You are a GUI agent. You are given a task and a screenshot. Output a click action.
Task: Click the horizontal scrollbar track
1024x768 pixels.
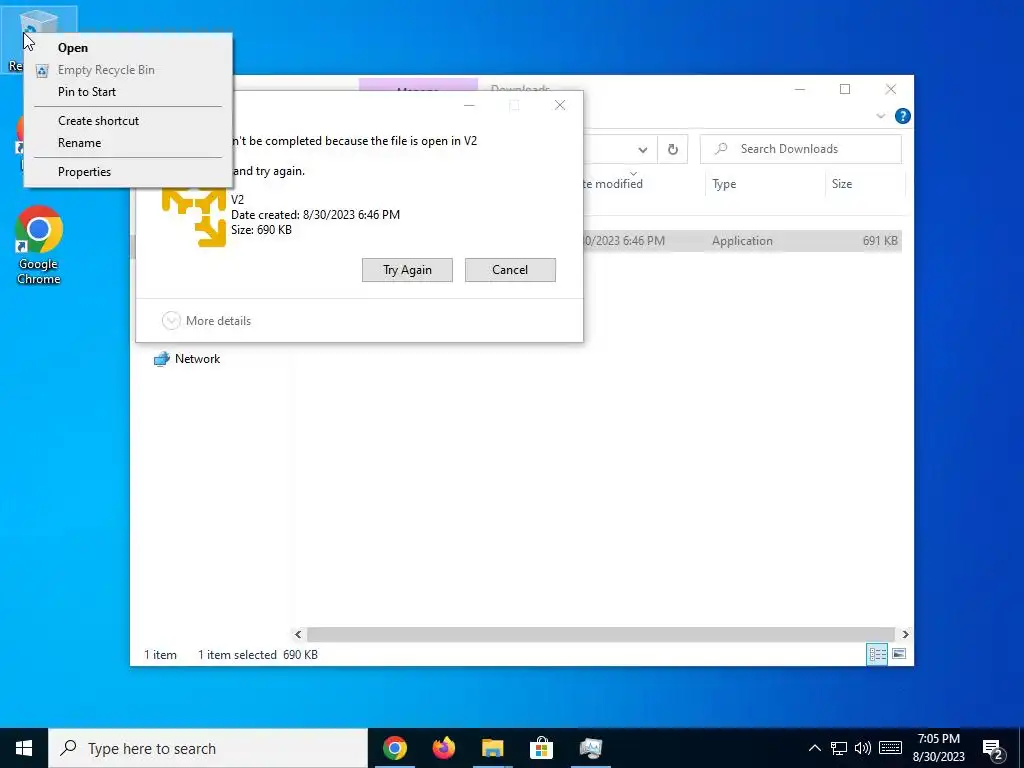point(601,634)
